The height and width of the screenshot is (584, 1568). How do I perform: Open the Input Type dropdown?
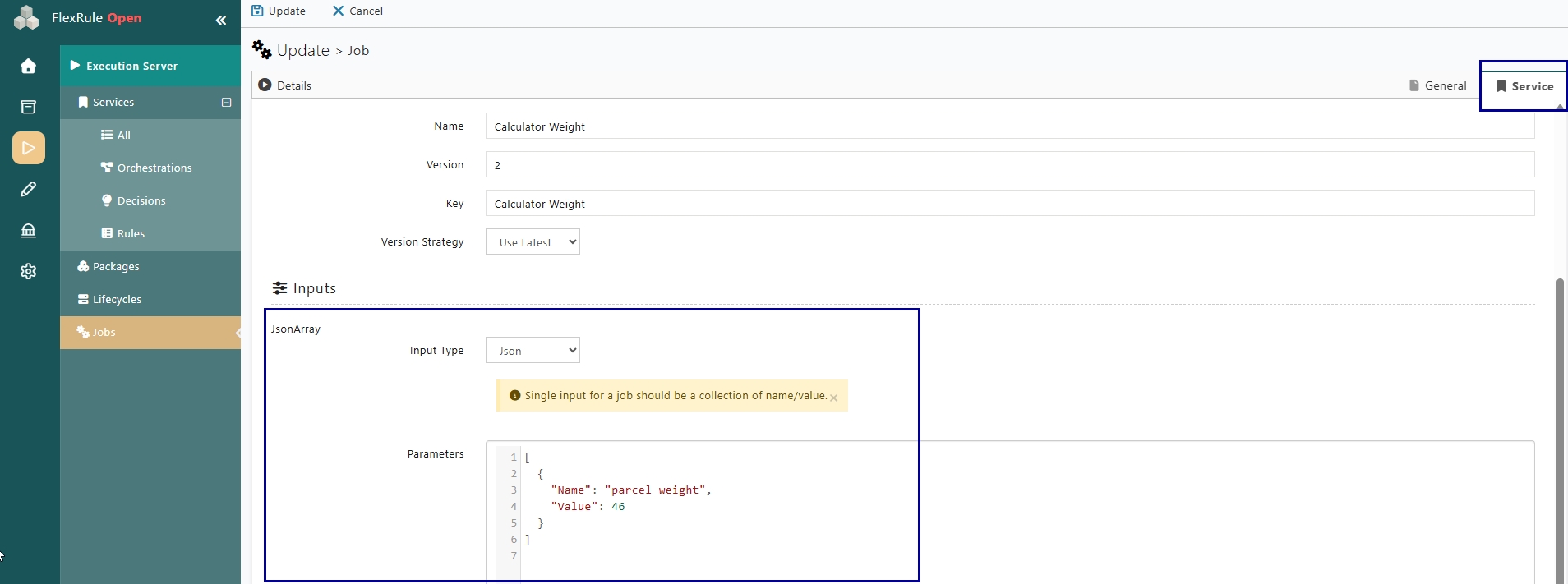click(x=533, y=351)
